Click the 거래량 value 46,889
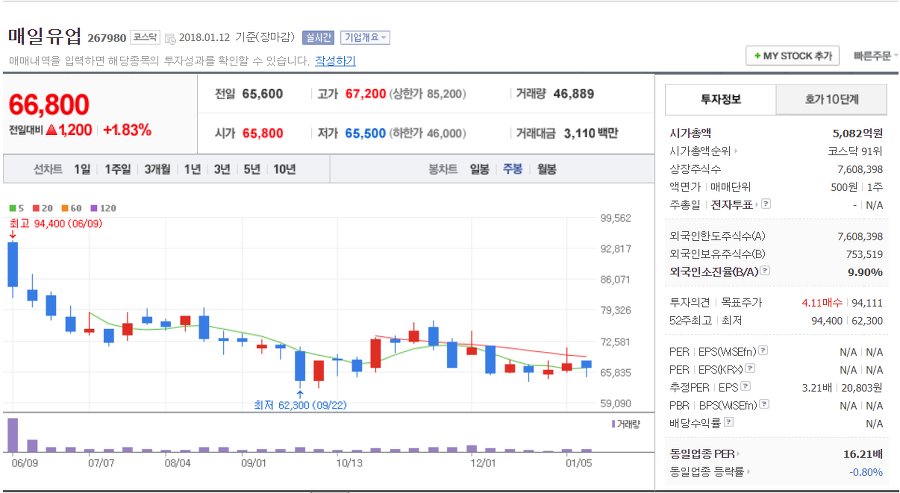The width and height of the screenshot is (900, 493). pyautogui.click(x=573, y=94)
